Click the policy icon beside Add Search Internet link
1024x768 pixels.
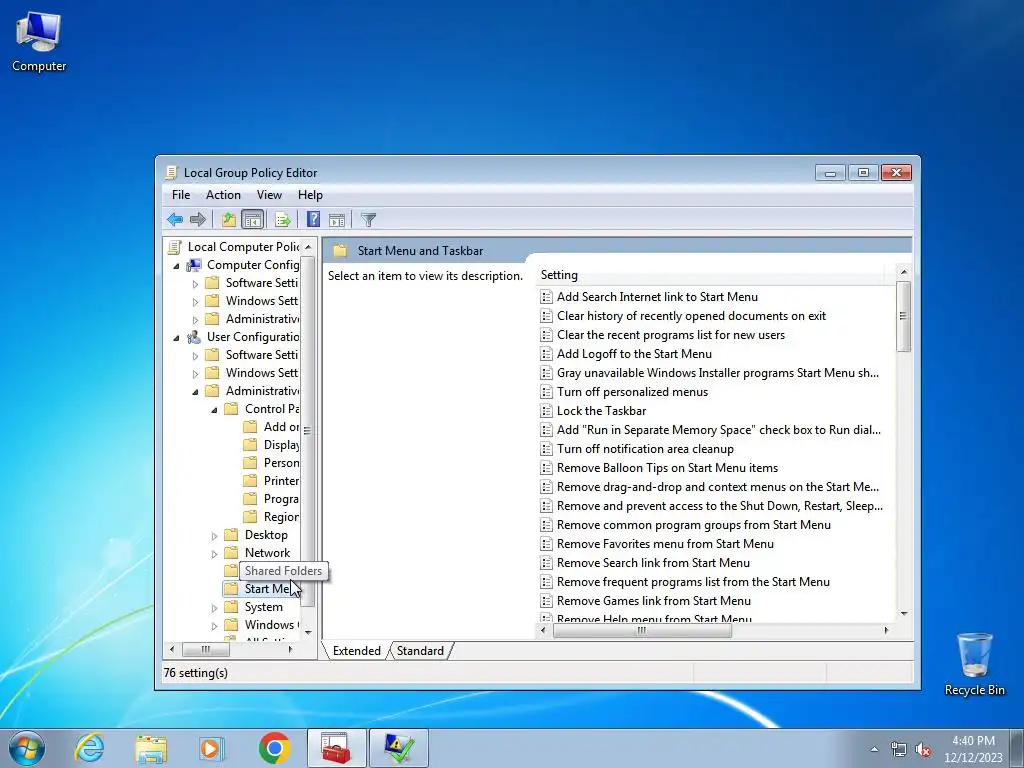point(546,296)
